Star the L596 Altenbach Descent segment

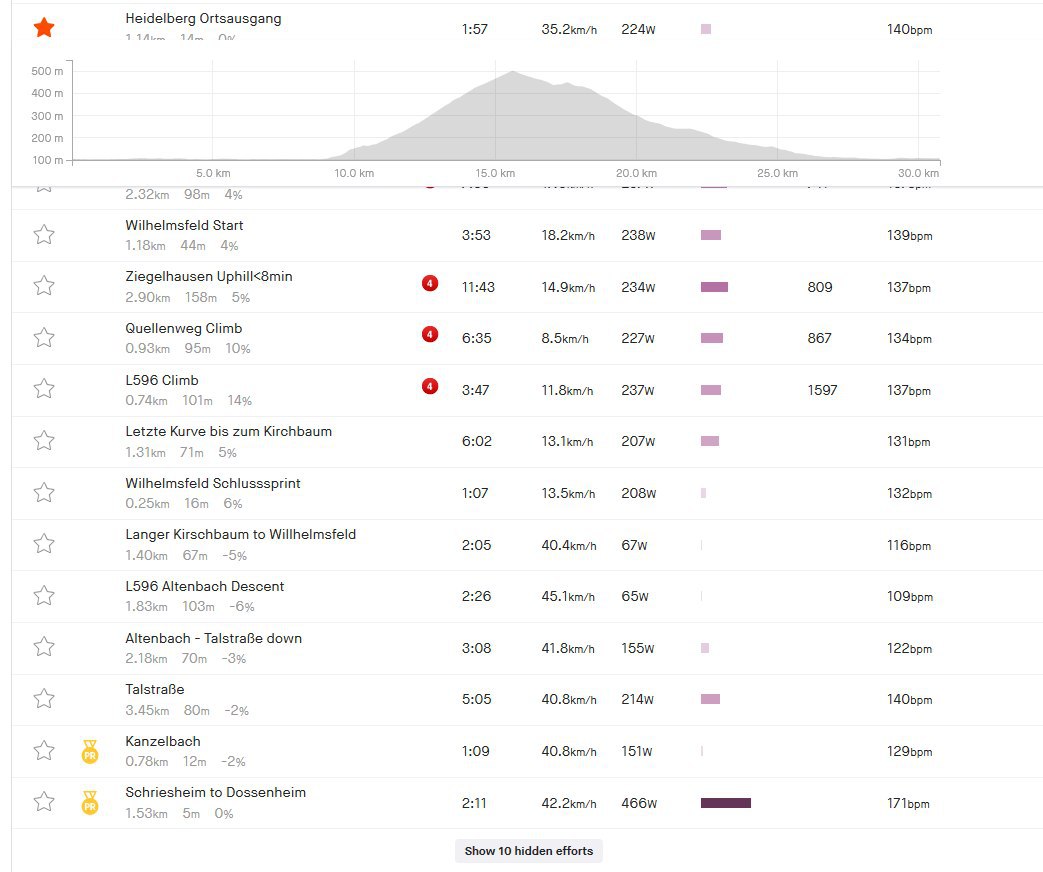(44, 595)
